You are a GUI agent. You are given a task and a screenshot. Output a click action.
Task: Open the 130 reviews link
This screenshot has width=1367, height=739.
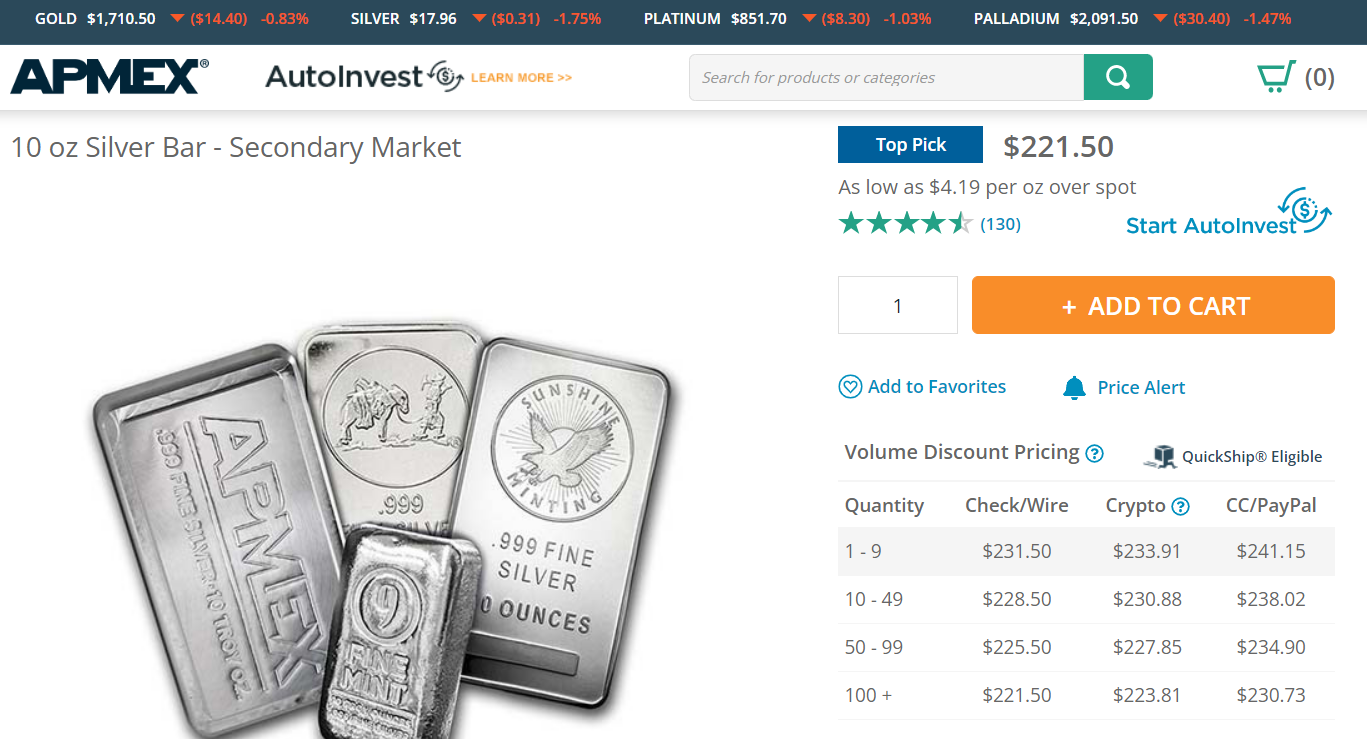[x=1000, y=224]
